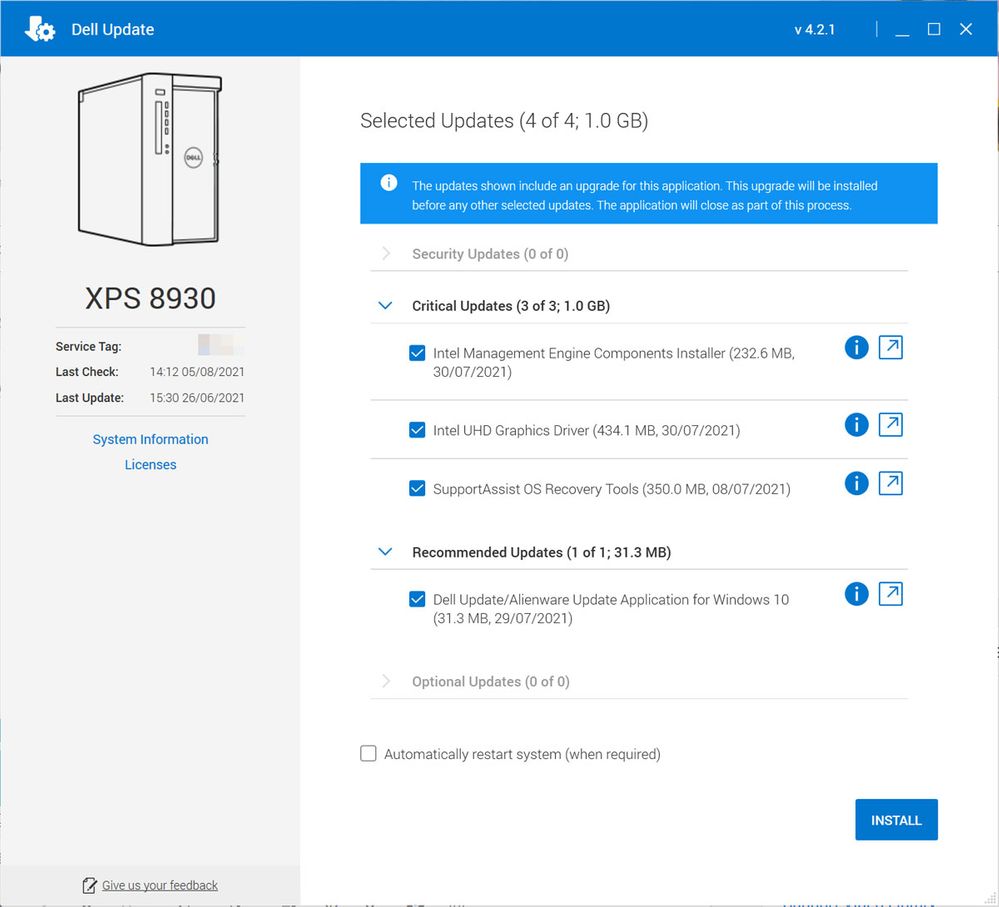
Task: Click the Recommended Updates (1 of 1; 31.3 MB) heading text
Action: coord(542,552)
